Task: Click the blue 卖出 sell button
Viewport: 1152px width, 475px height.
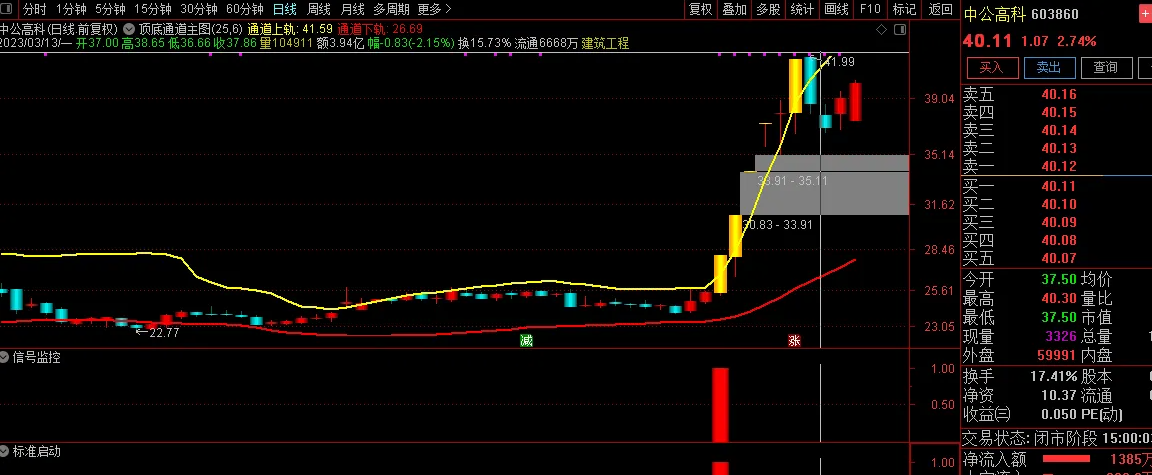Action: (x=1048, y=67)
